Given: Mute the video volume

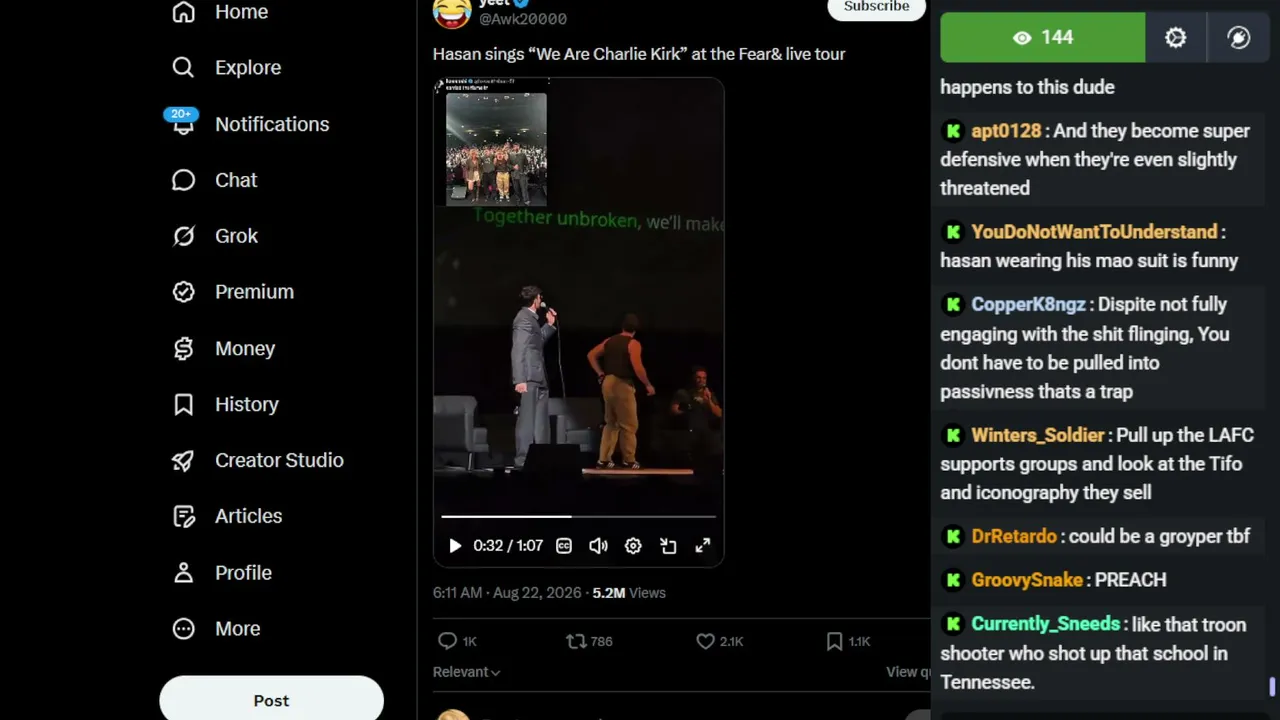Looking at the screenshot, I should click(598, 546).
